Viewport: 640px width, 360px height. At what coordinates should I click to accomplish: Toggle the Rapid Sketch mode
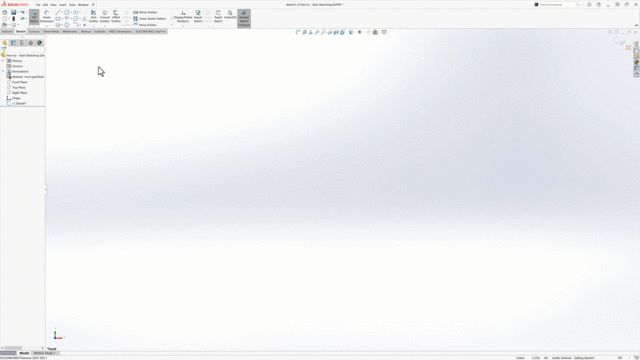pyautogui.click(x=218, y=16)
